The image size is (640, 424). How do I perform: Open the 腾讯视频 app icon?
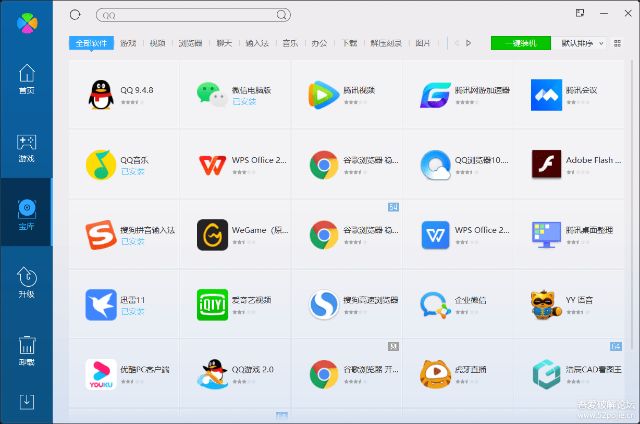(323, 95)
